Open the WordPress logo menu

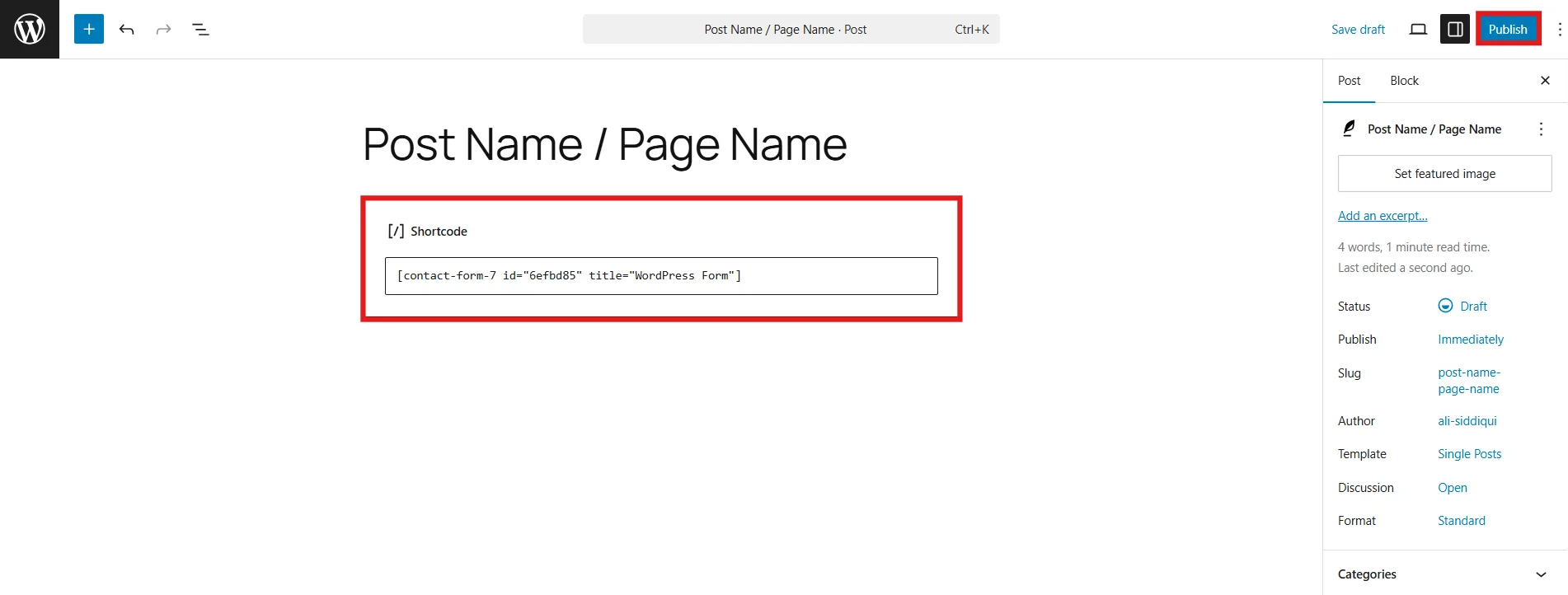[x=30, y=29]
